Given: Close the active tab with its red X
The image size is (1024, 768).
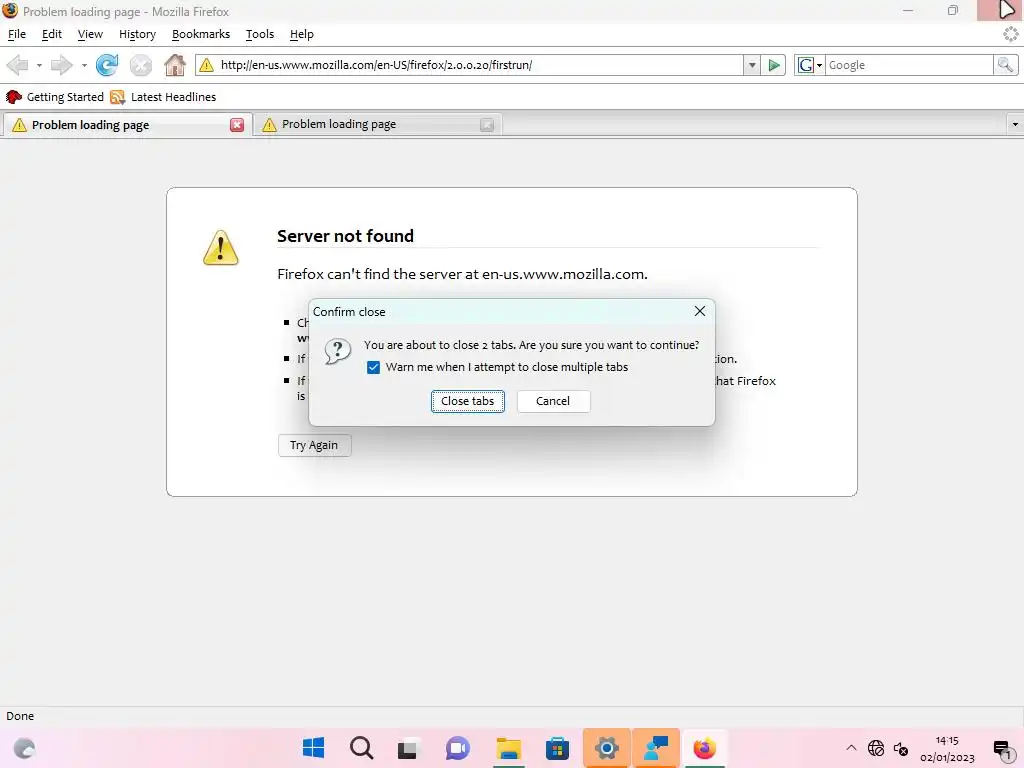Looking at the screenshot, I should (237, 125).
